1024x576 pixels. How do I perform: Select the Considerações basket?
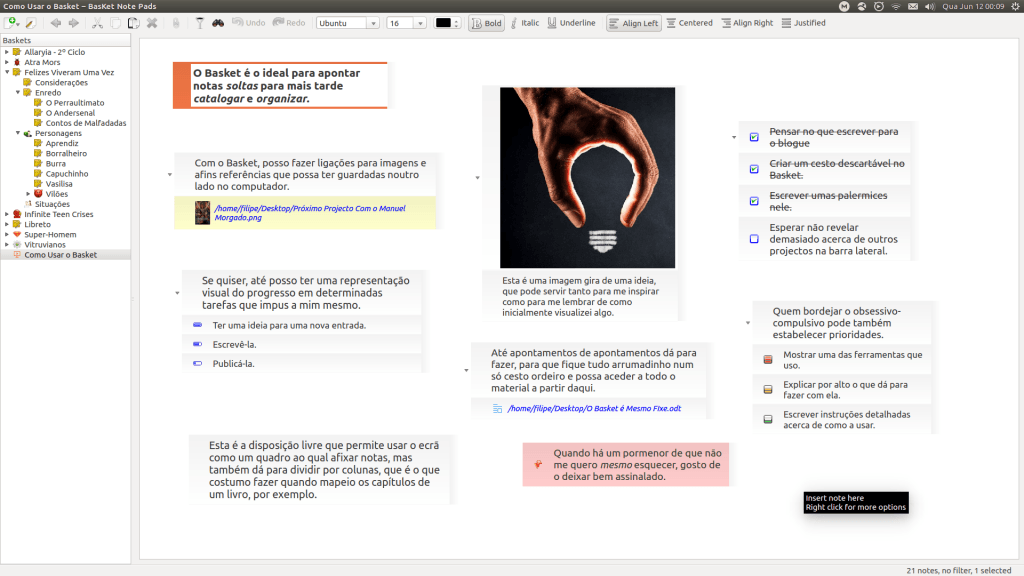coord(61,83)
